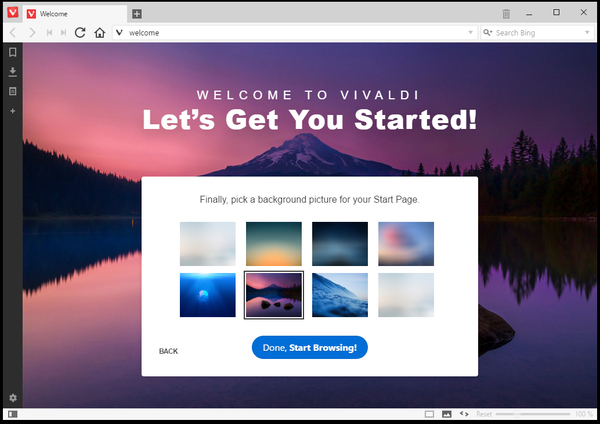Reload the page
Viewport: 600px width, 424px height.
click(80, 33)
